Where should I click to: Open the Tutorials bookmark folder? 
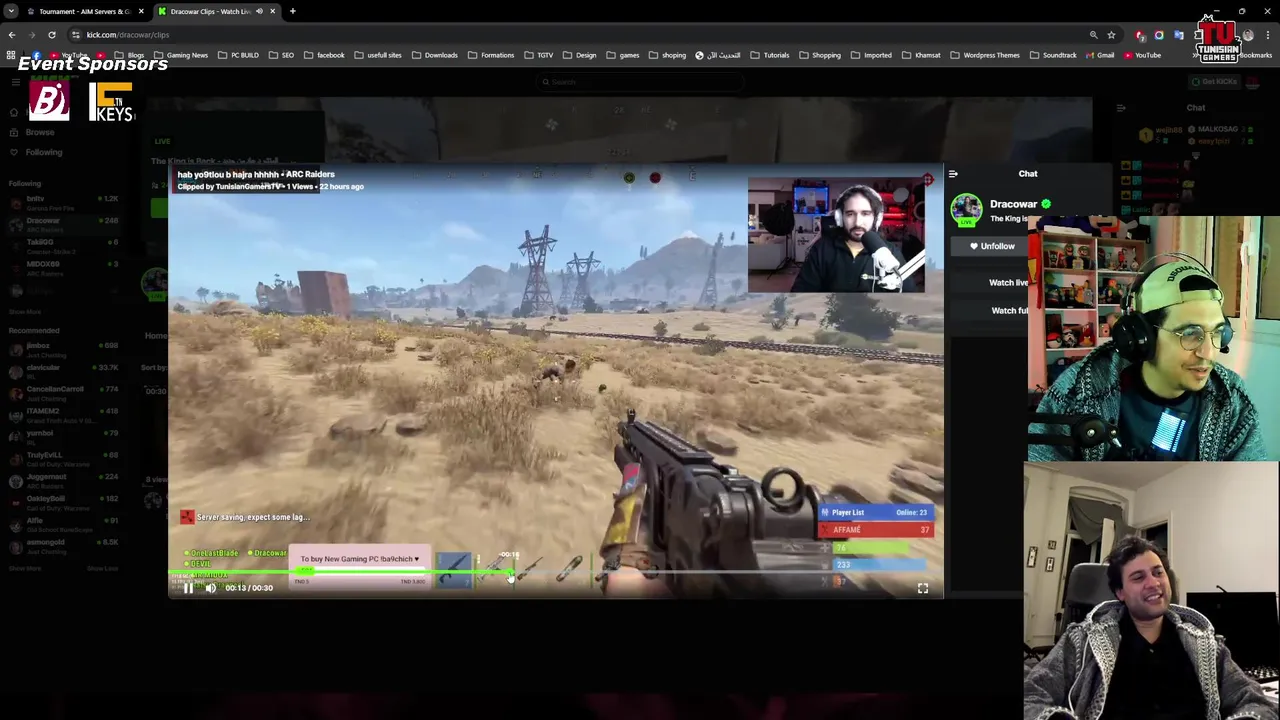770,55
